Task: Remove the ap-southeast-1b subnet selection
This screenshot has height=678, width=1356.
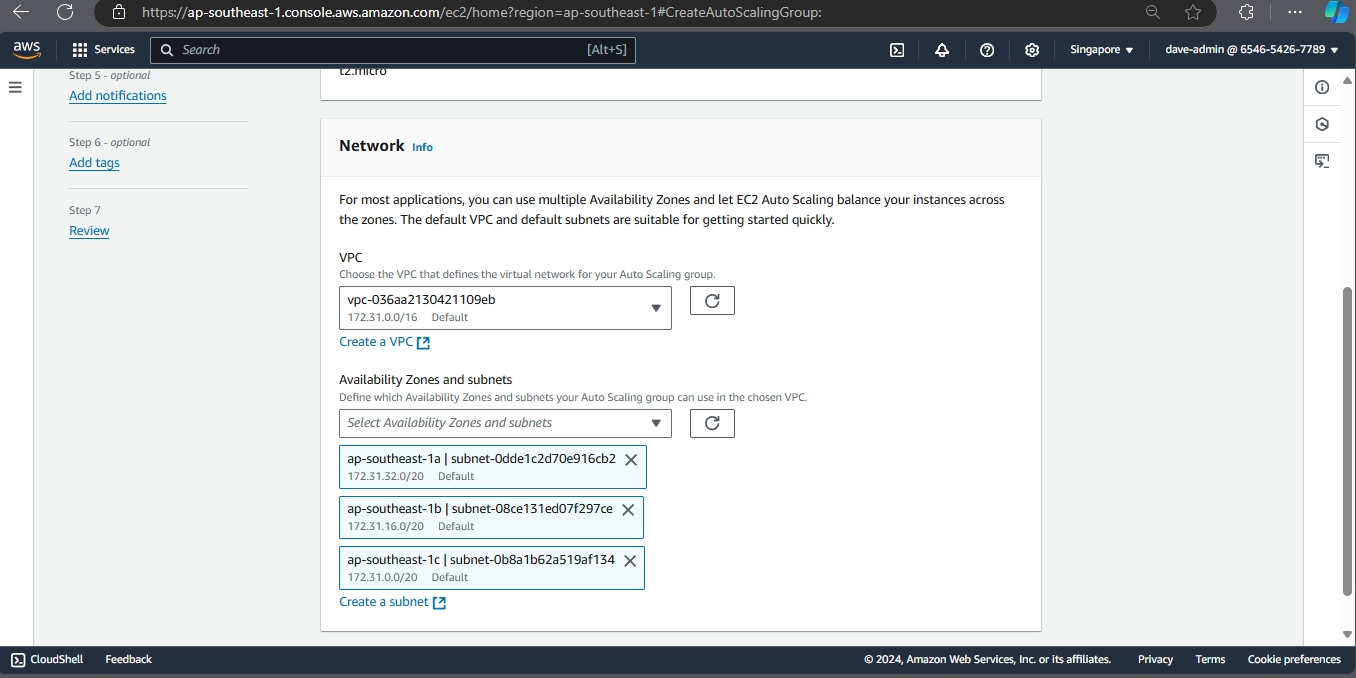Action: (628, 510)
